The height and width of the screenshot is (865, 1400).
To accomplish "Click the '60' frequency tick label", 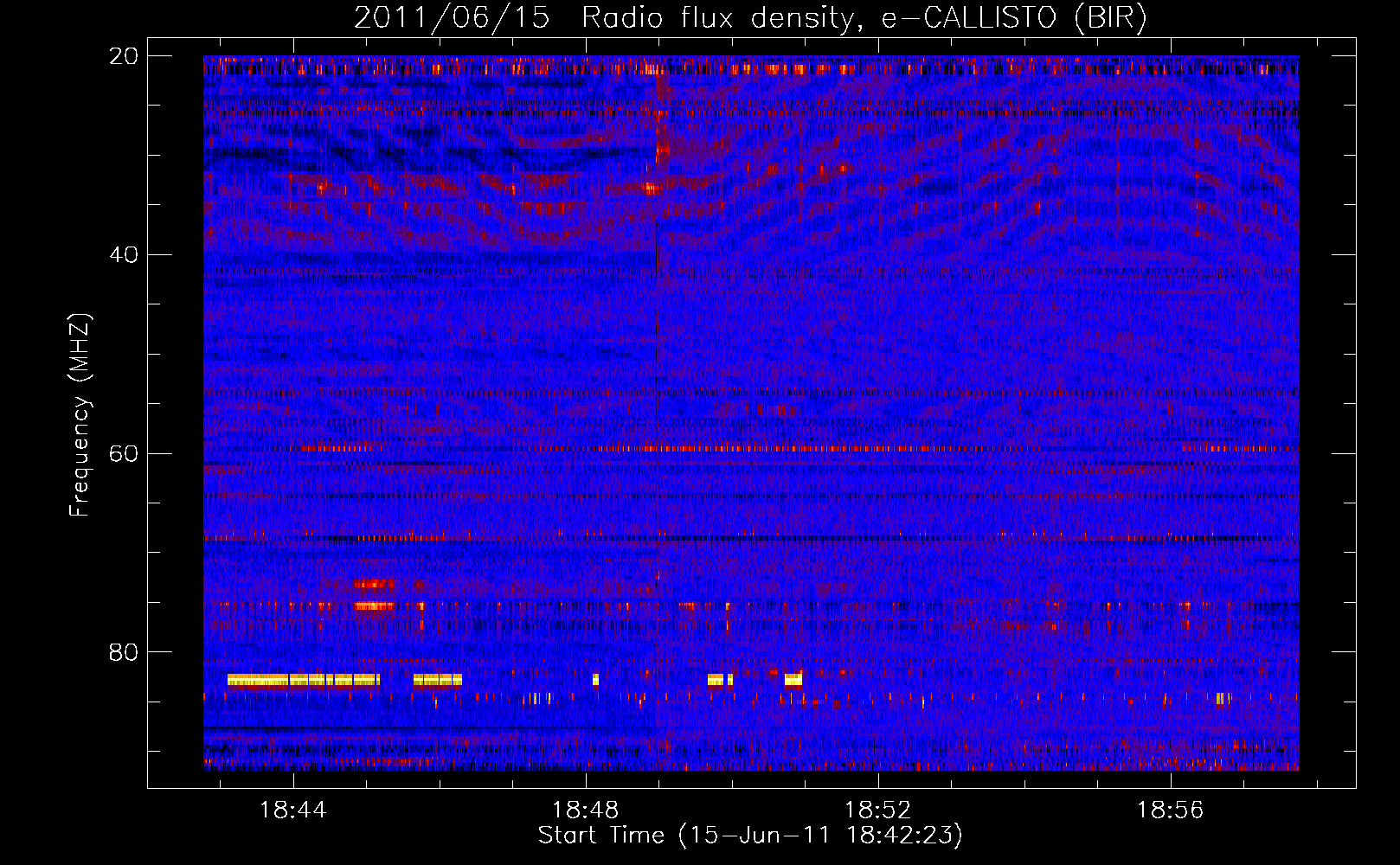I will pos(123,454).
